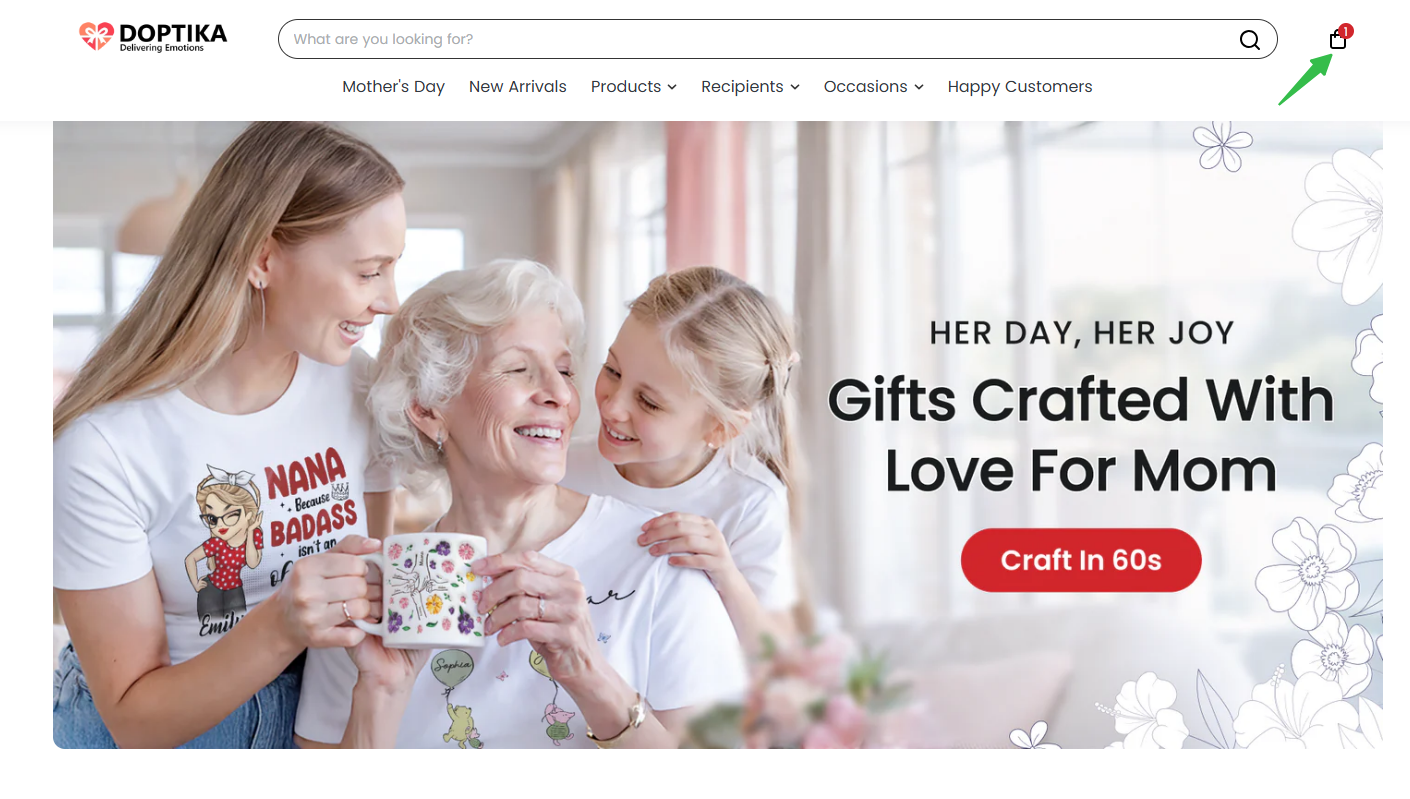Go to the Mother's Day page
The height and width of the screenshot is (799, 1410).
(393, 87)
